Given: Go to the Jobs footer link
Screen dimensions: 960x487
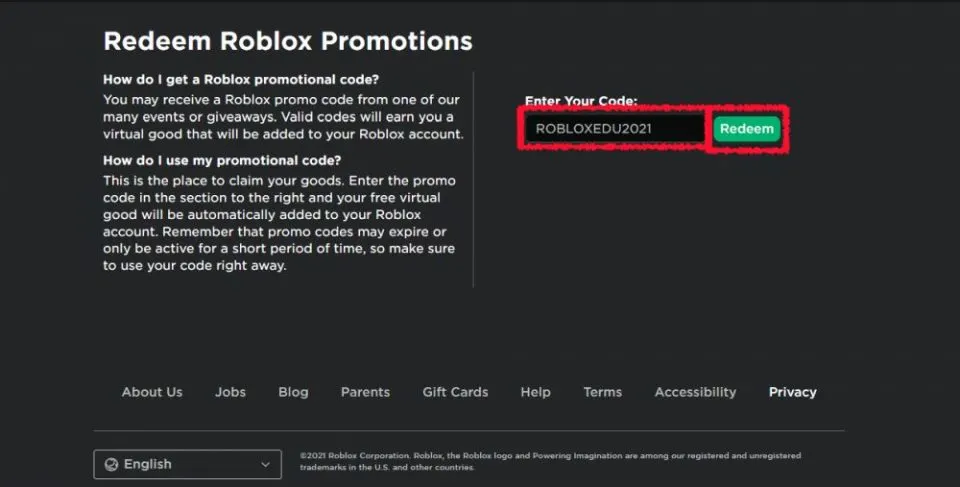Looking at the screenshot, I should [x=230, y=392].
